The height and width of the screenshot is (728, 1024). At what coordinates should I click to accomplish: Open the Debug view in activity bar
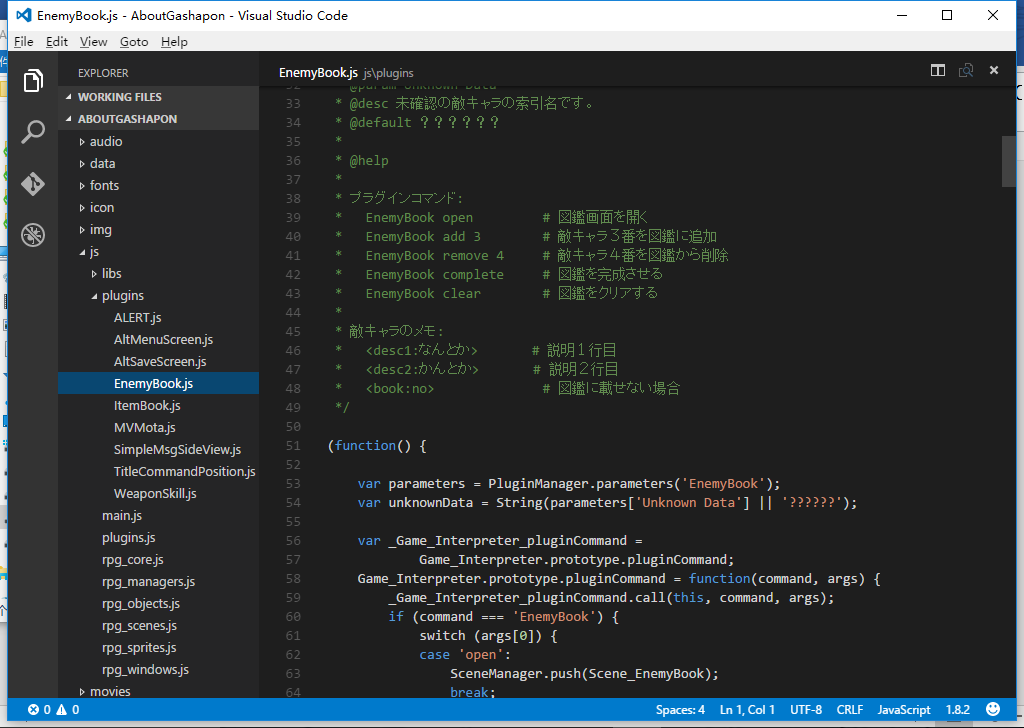click(x=33, y=235)
